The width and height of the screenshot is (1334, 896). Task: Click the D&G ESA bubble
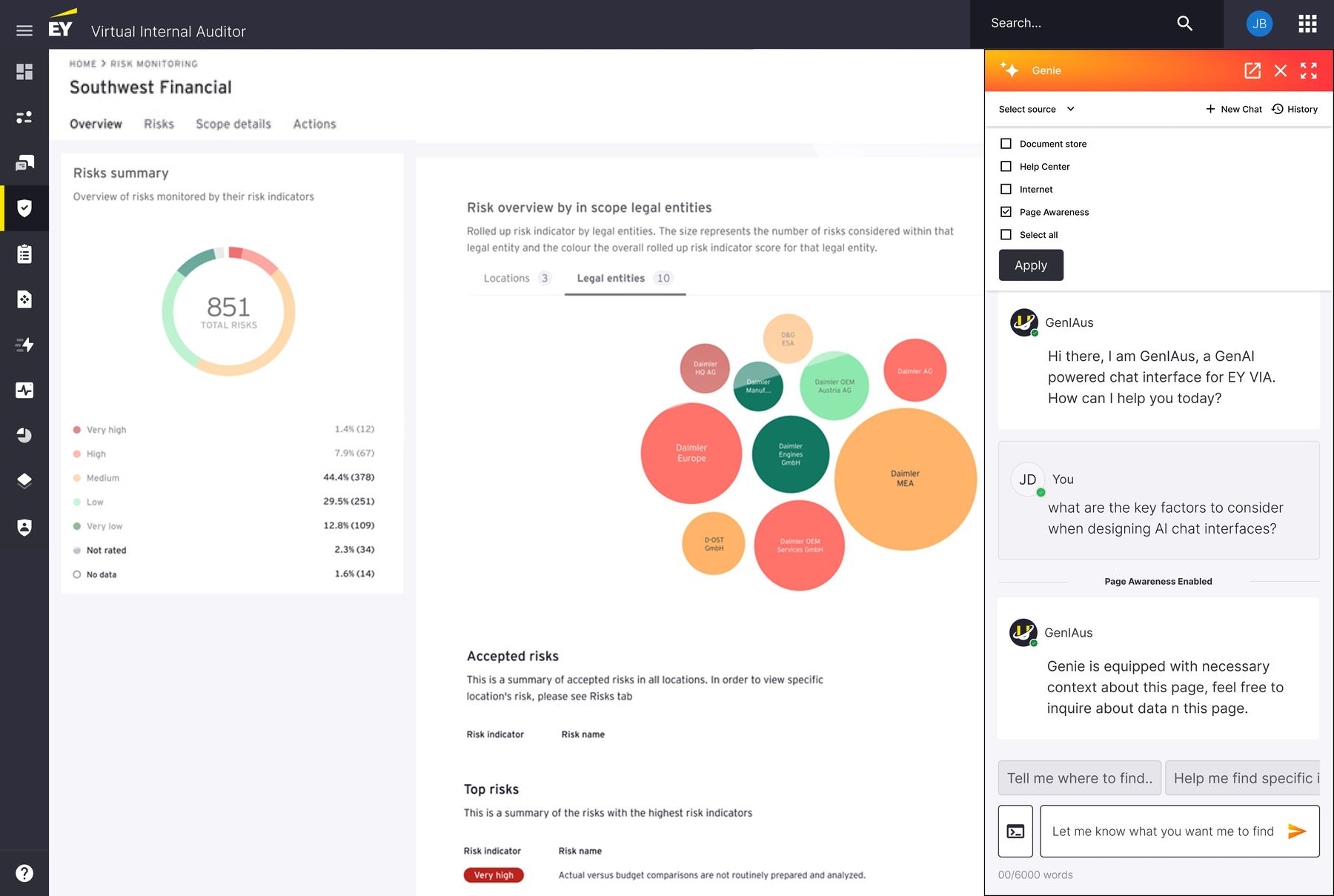tap(788, 339)
